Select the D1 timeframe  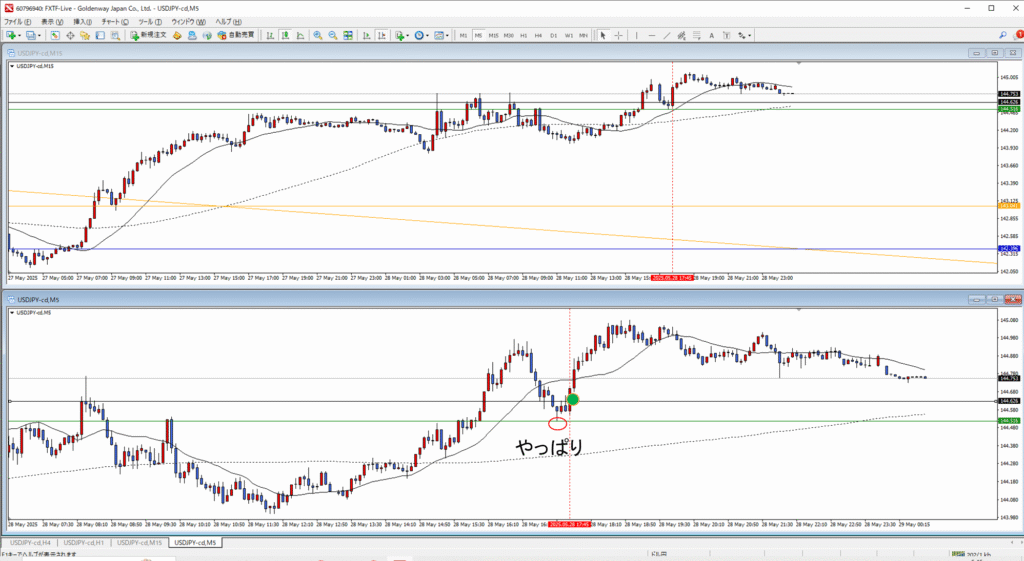tap(554, 35)
